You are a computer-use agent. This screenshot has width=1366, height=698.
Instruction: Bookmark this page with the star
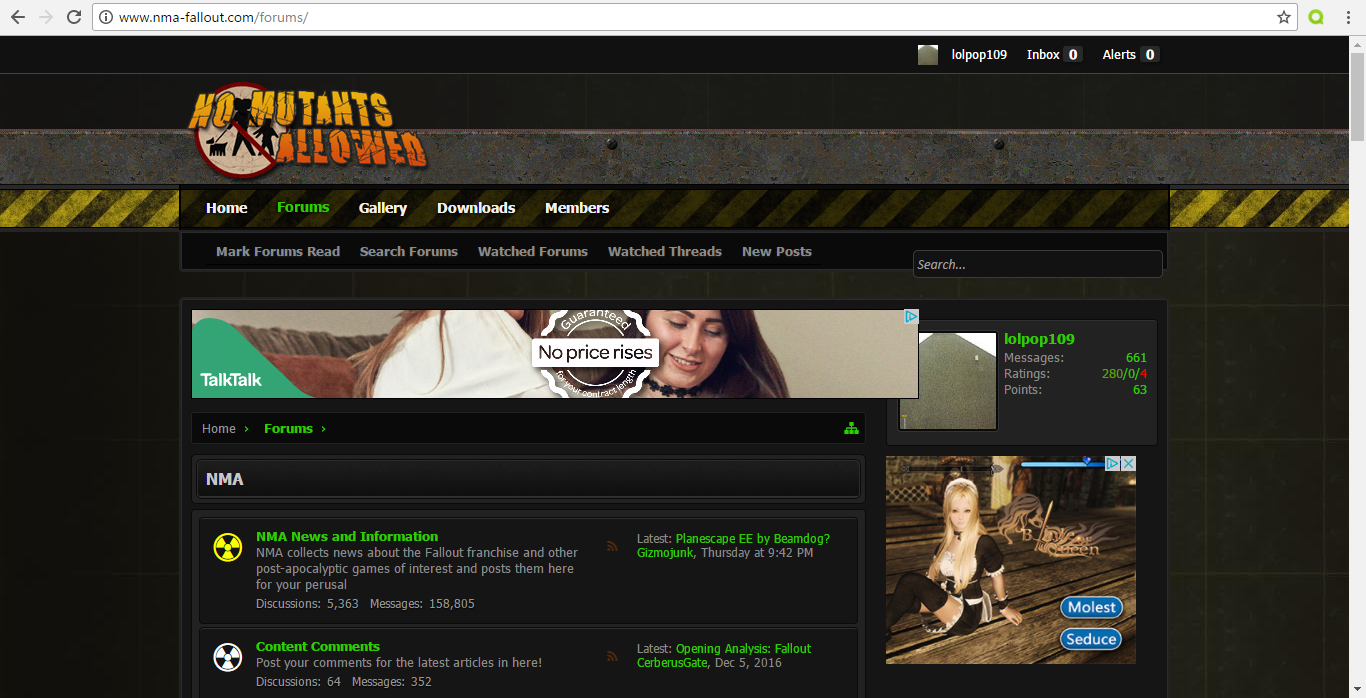click(1284, 17)
